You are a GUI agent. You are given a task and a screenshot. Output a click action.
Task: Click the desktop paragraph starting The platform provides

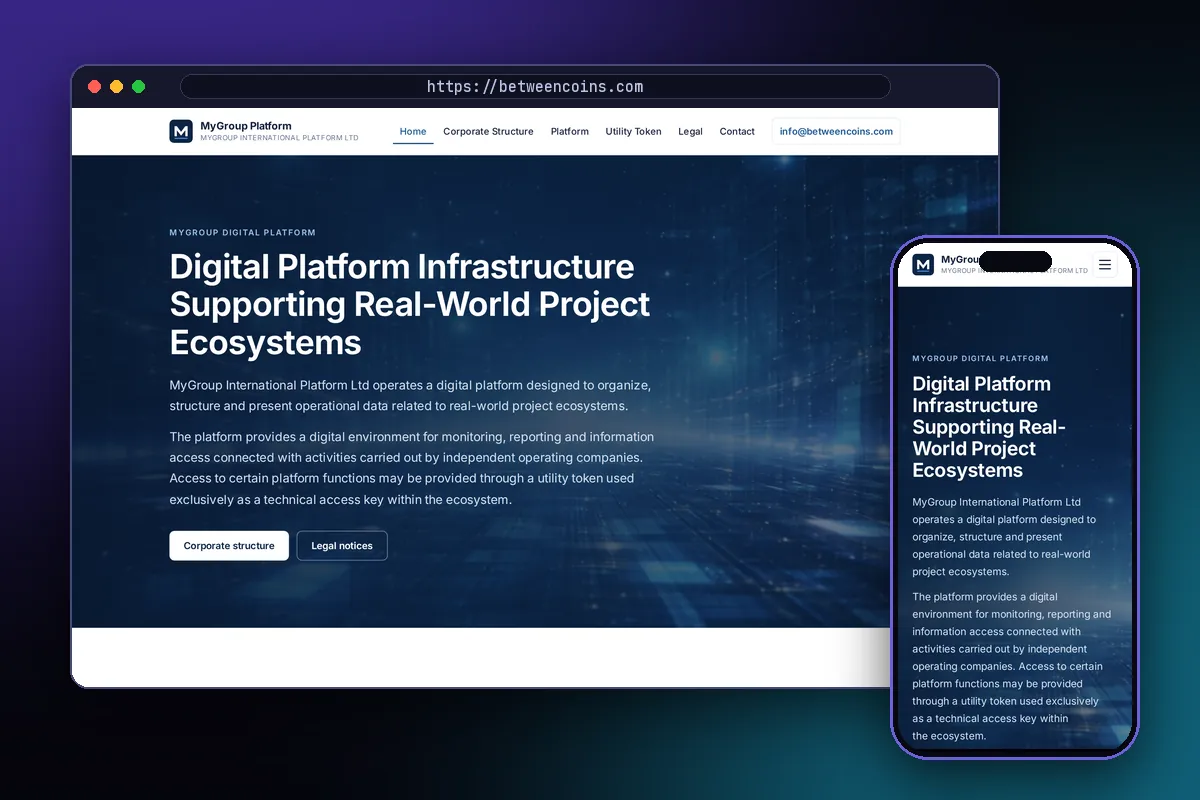tap(412, 468)
